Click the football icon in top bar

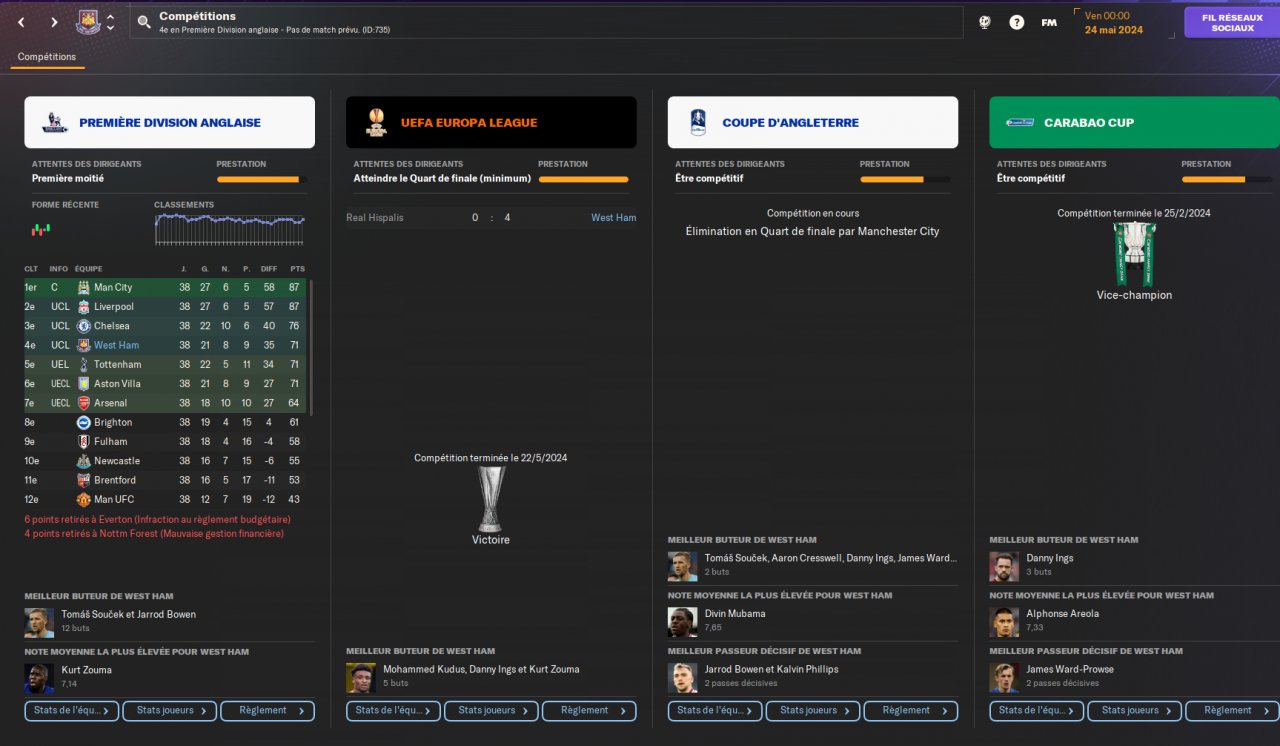(985, 22)
